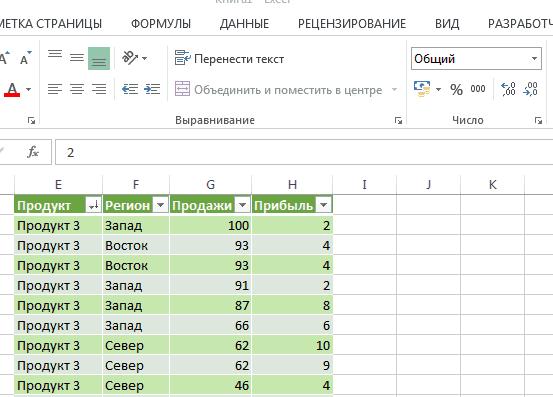Toggle bottom align for cell text
Screen dimensions: 553x397
click(x=99, y=58)
